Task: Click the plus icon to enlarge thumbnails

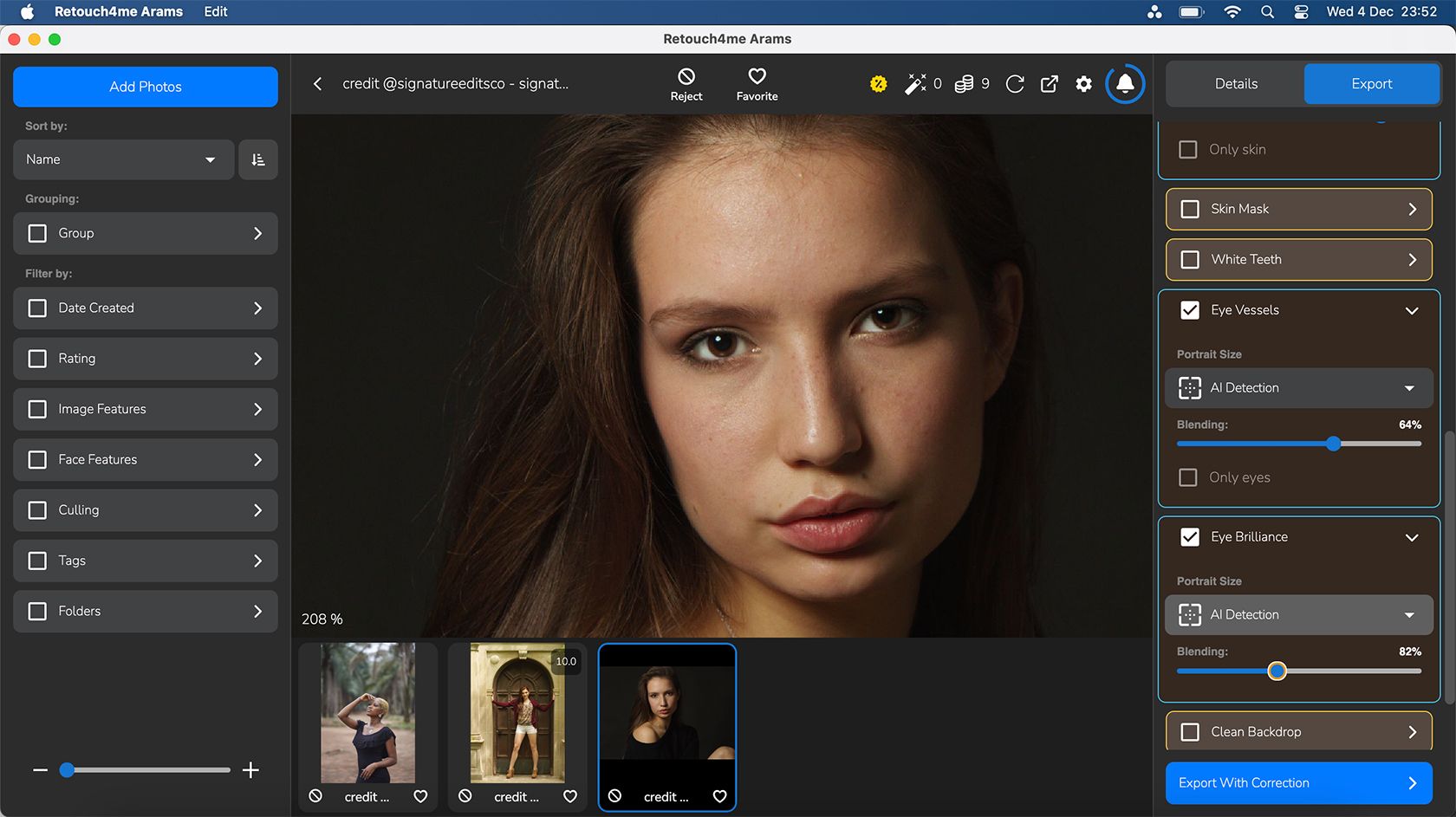Action: (250, 769)
